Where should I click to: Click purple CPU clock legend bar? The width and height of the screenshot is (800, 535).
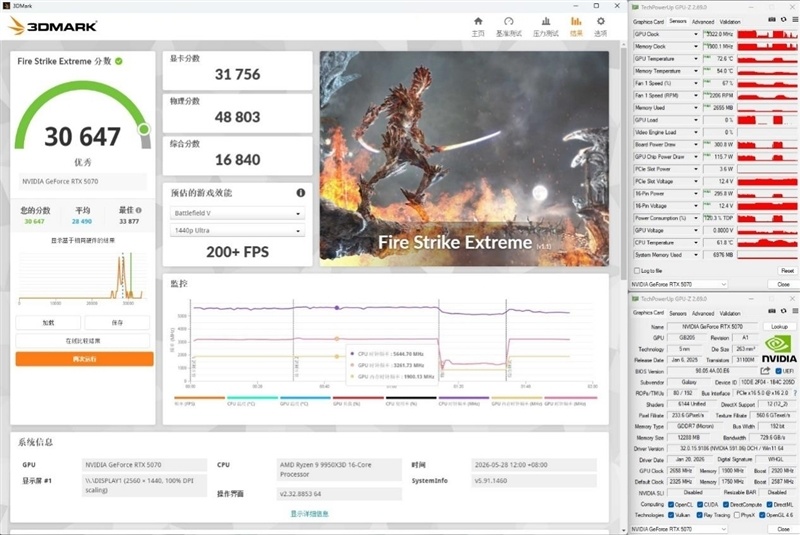464,398
